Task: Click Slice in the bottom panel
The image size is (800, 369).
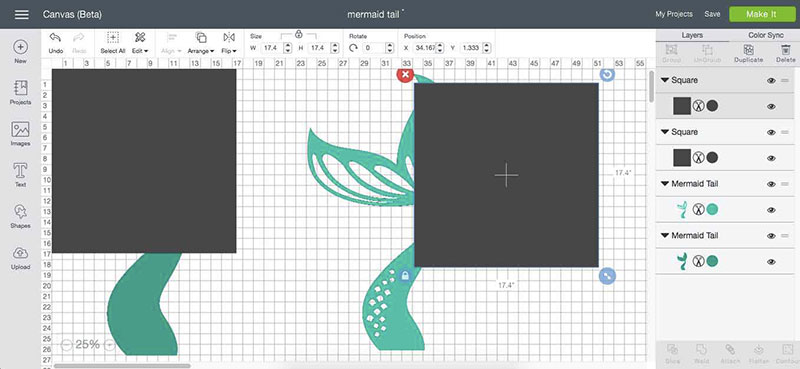Action: click(x=672, y=353)
